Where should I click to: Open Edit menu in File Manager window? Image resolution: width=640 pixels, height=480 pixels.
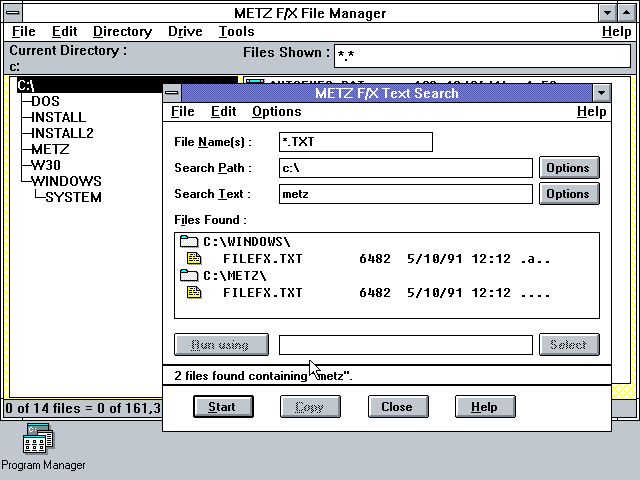pyautogui.click(x=64, y=31)
